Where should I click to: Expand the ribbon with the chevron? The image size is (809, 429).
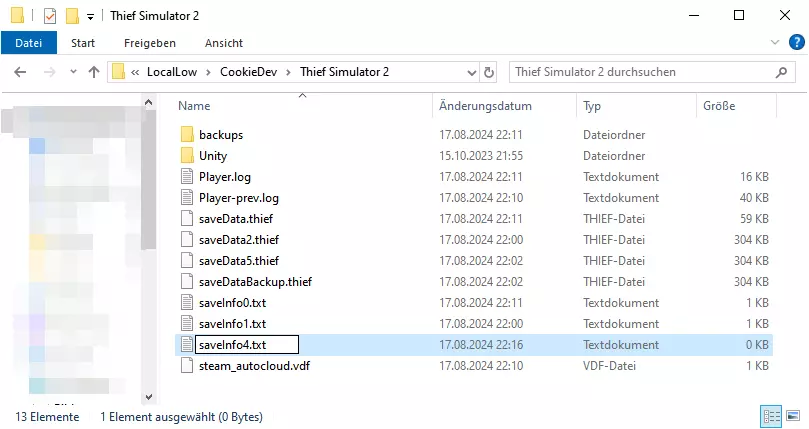pos(775,42)
